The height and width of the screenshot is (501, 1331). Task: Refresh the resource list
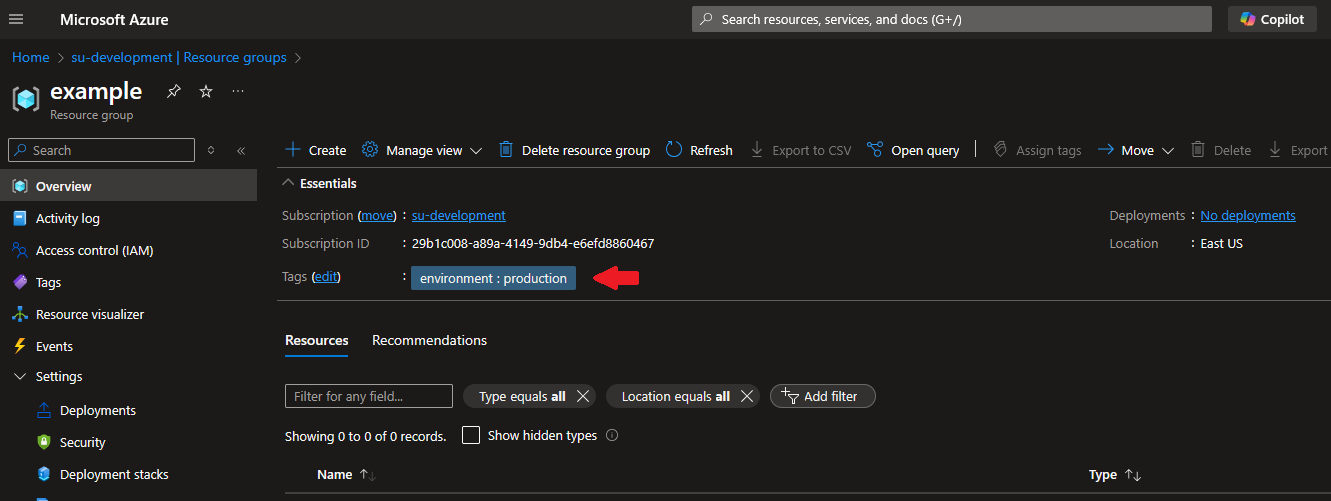[x=699, y=150]
